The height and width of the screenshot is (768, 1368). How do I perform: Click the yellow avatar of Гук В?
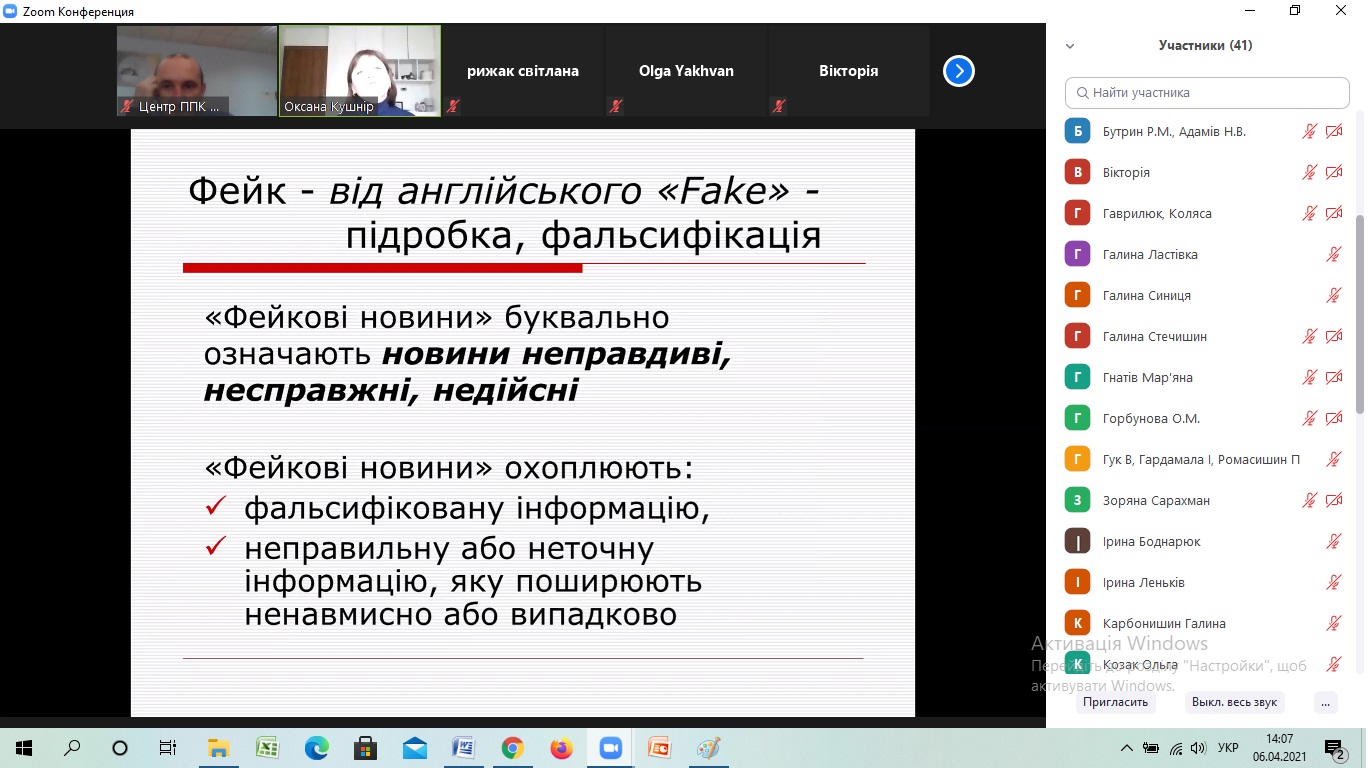(x=1077, y=459)
